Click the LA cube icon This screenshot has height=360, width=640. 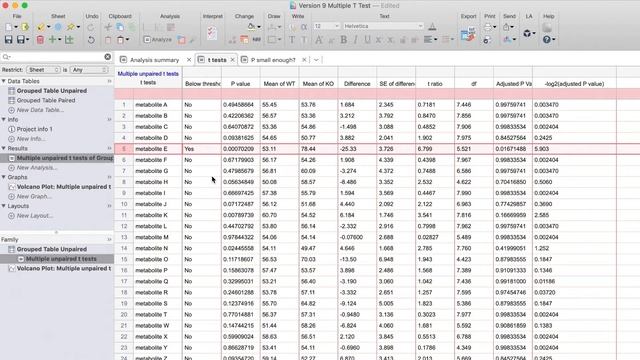[527, 33]
